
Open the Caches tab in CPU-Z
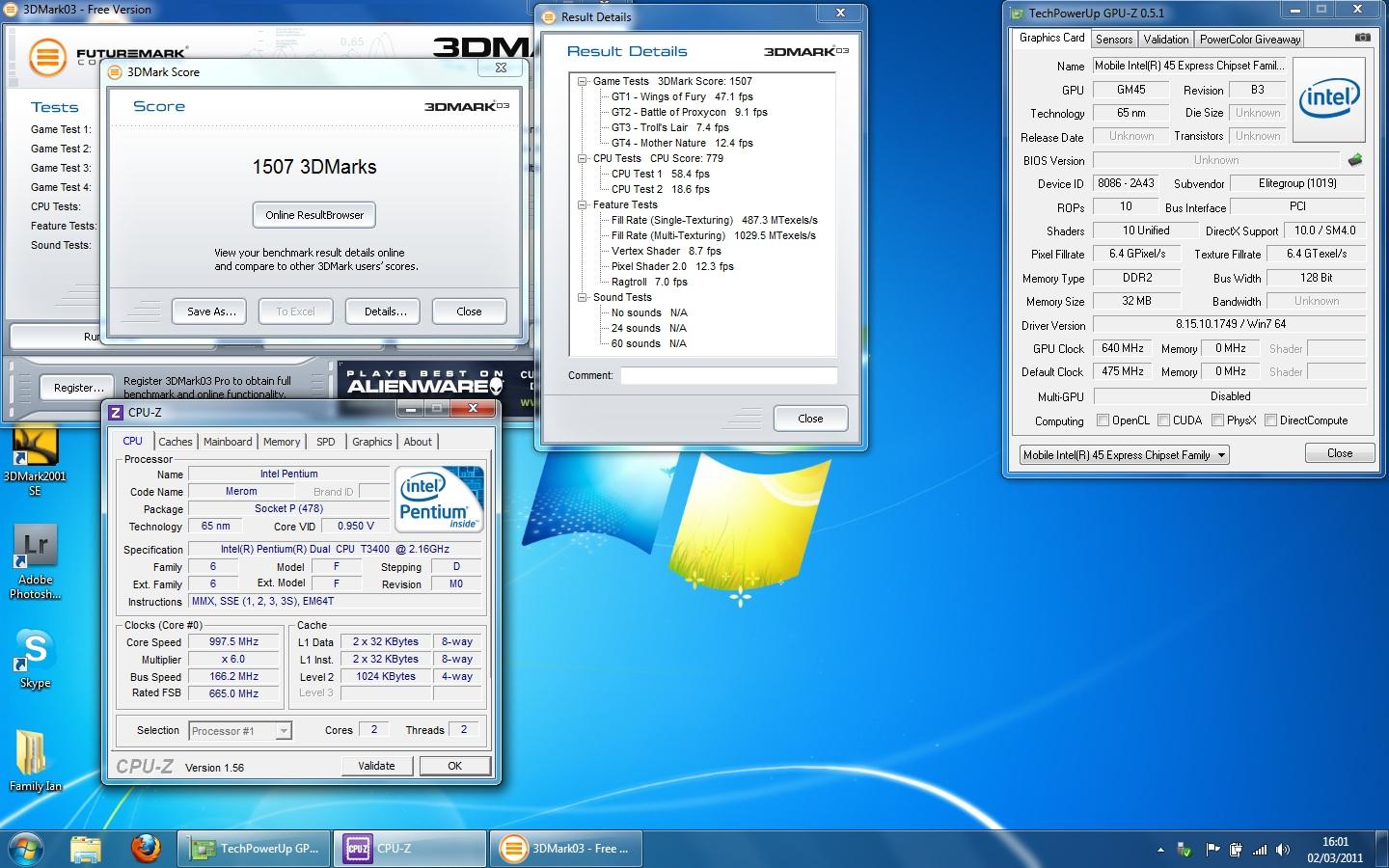click(176, 442)
